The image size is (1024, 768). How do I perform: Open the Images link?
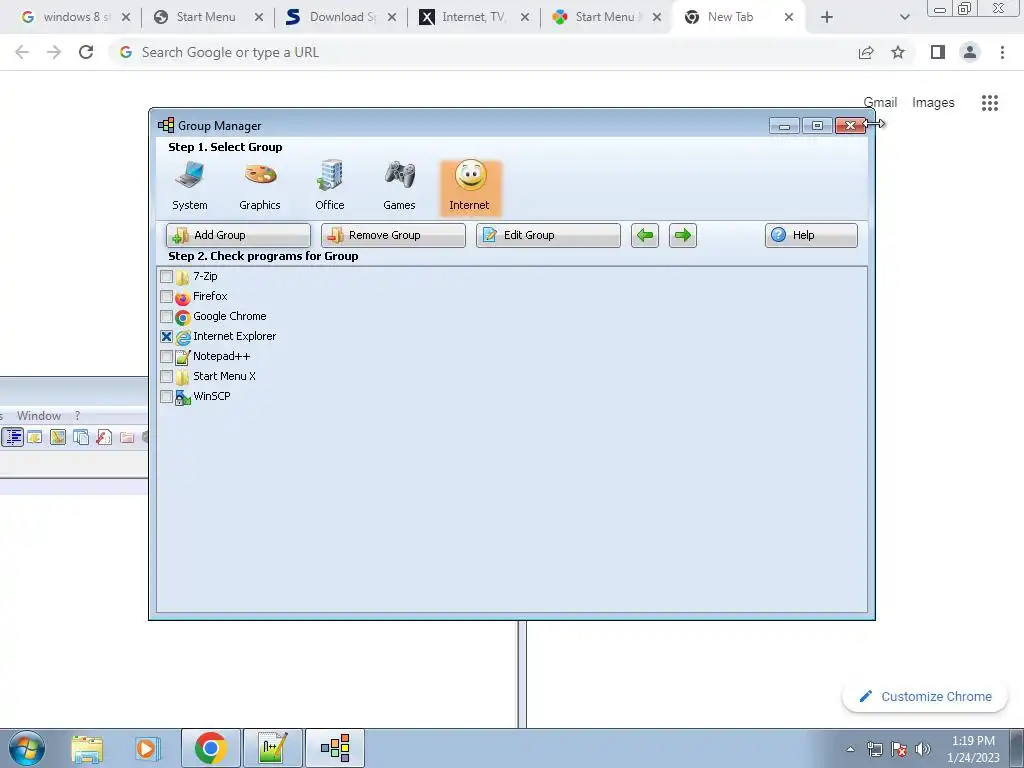pyautogui.click(x=933, y=103)
